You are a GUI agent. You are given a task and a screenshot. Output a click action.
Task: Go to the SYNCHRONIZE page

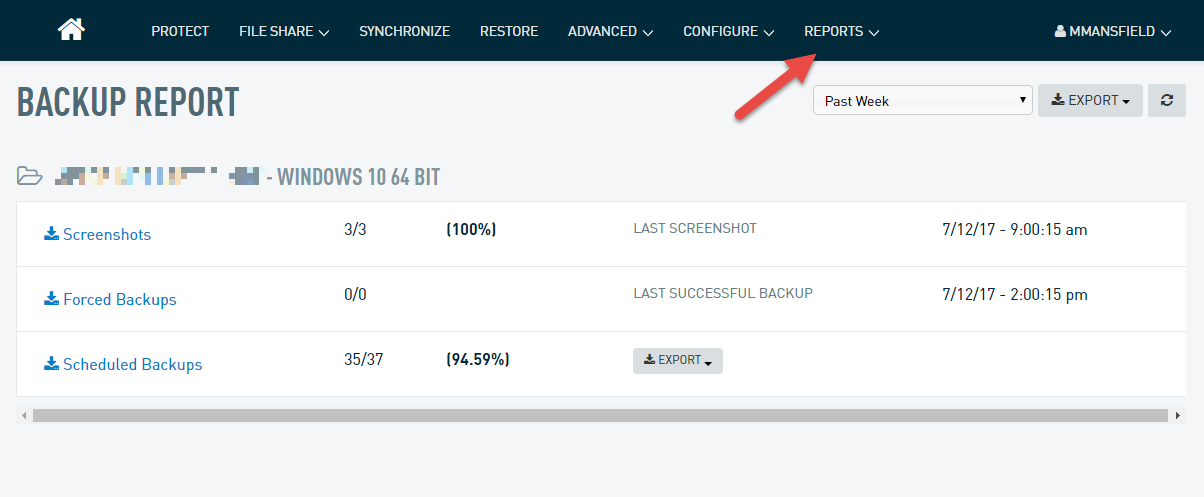(x=404, y=31)
